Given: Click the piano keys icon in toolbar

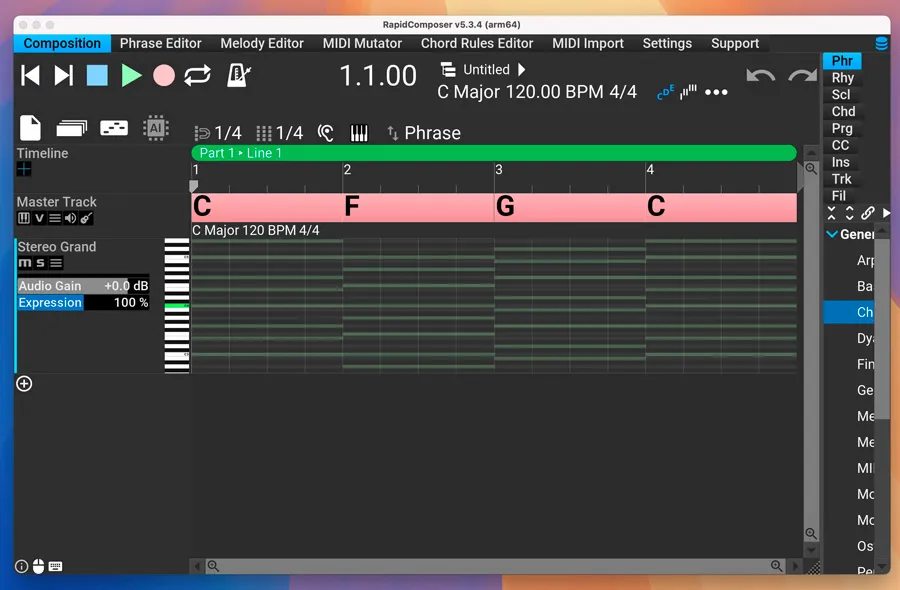Looking at the screenshot, I should tap(359, 133).
